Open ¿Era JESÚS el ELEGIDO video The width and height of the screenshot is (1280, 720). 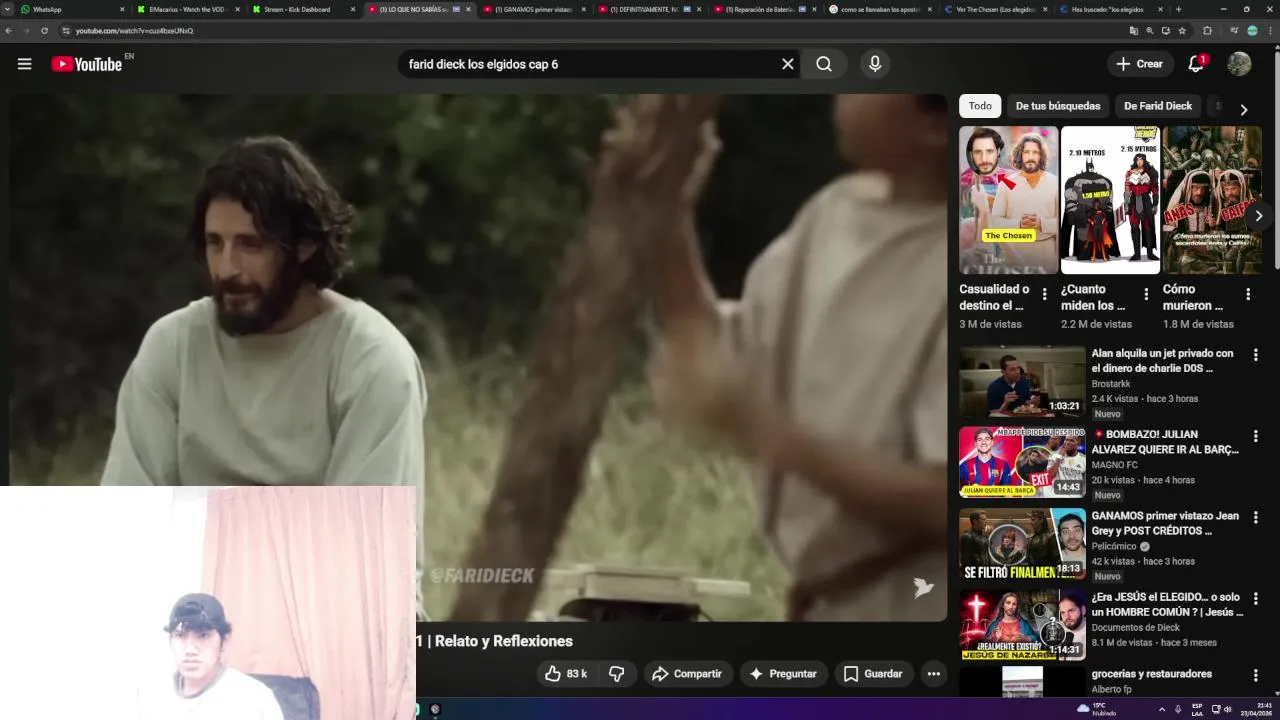1167,605
